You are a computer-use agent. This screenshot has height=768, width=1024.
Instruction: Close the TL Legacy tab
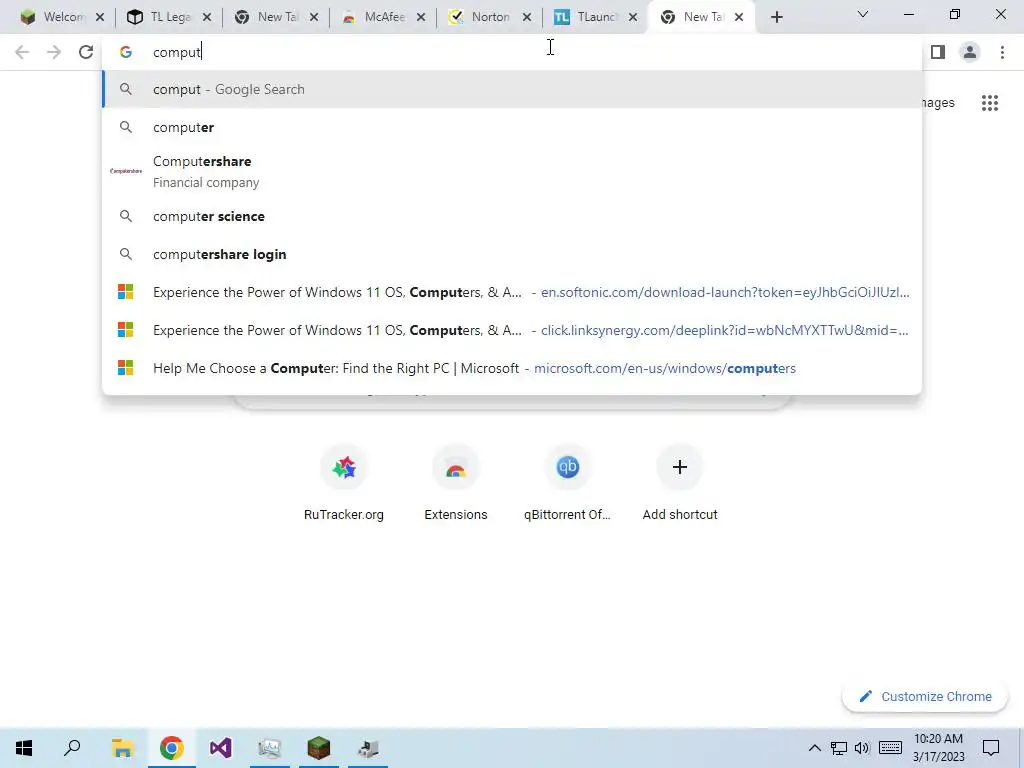click(x=207, y=17)
